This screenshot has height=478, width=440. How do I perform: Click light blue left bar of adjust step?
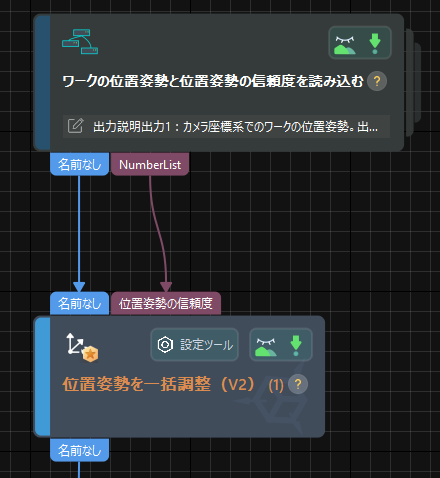43,377
